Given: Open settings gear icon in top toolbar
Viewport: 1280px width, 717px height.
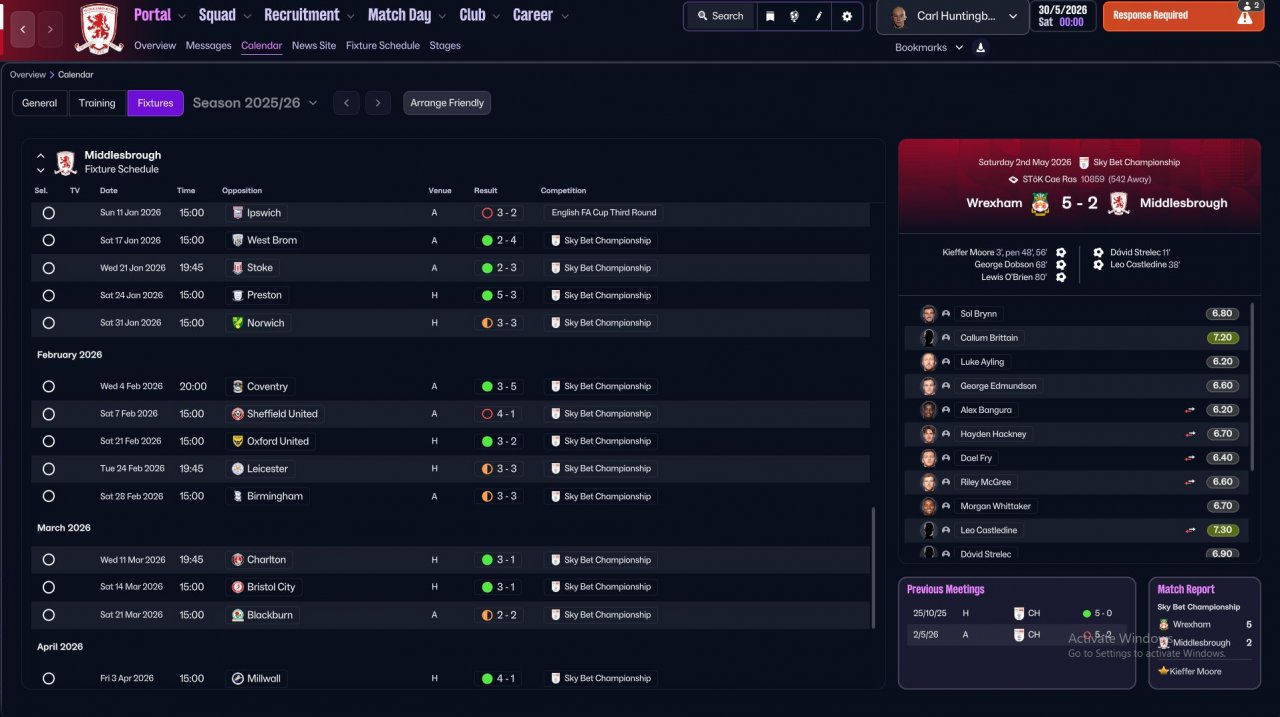Looking at the screenshot, I should tap(847, 16).
